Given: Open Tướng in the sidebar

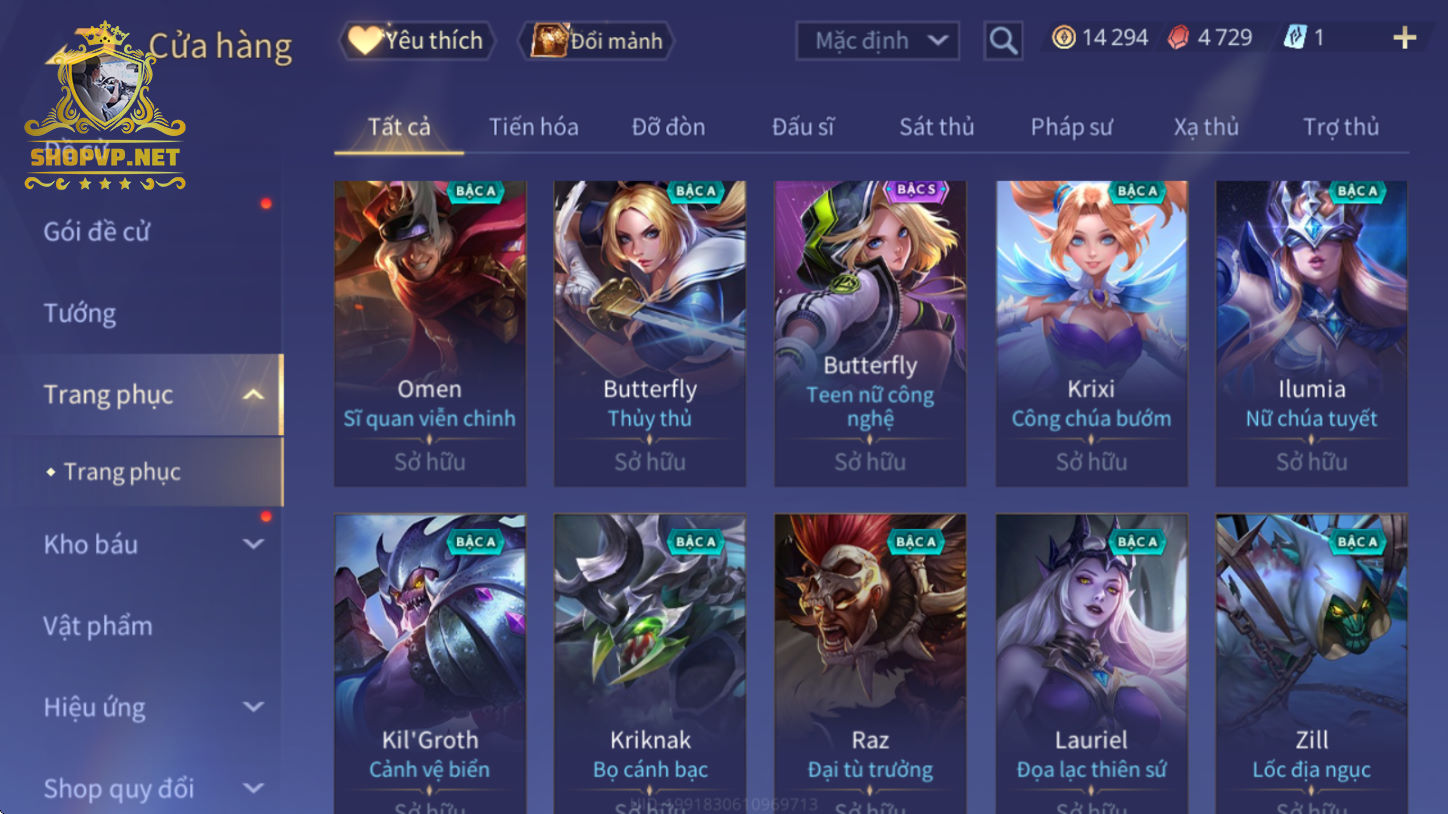Looking at the screenshot, I should [x=80, y=313].
